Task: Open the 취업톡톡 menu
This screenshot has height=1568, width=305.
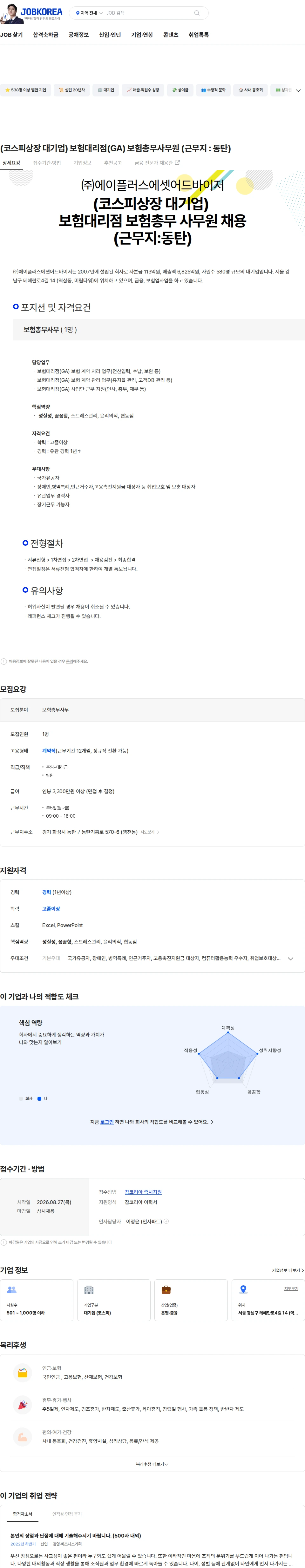Action: [x=198, y=35]
